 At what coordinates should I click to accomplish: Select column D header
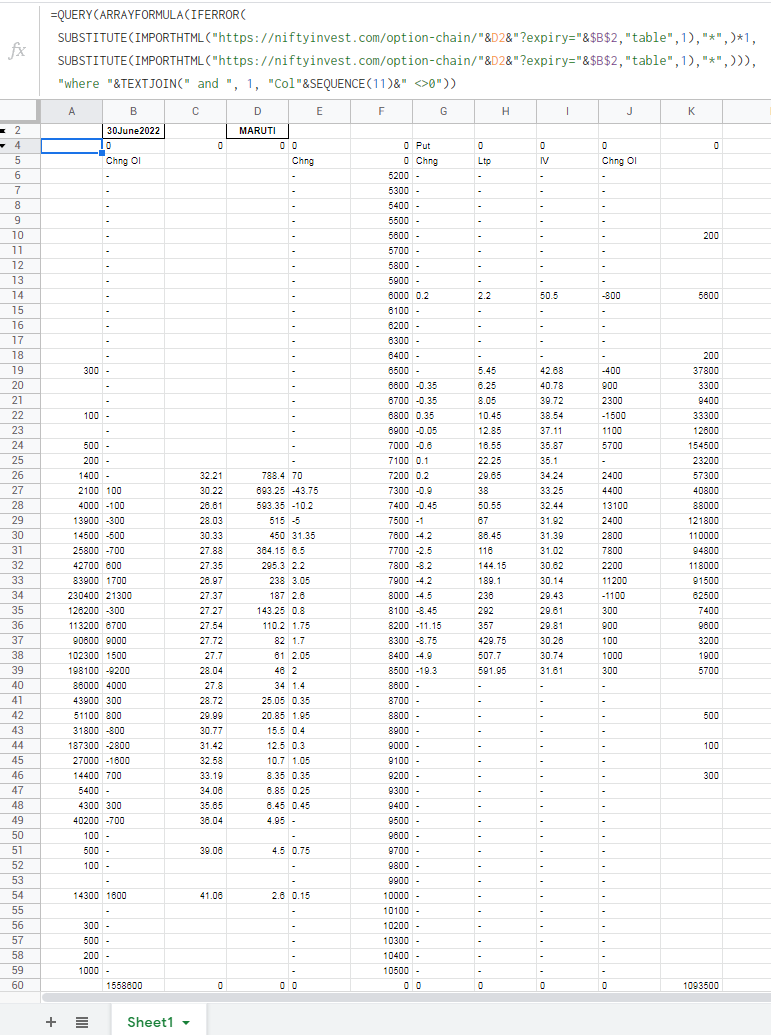[257, 111]
